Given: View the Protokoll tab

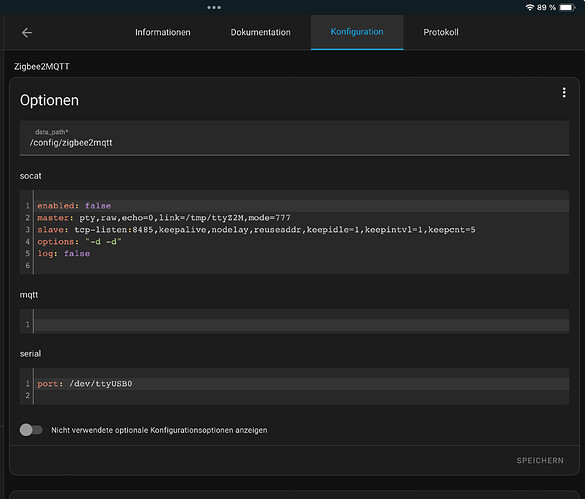Looking at the screenshot, I should [x=441, y=32].
